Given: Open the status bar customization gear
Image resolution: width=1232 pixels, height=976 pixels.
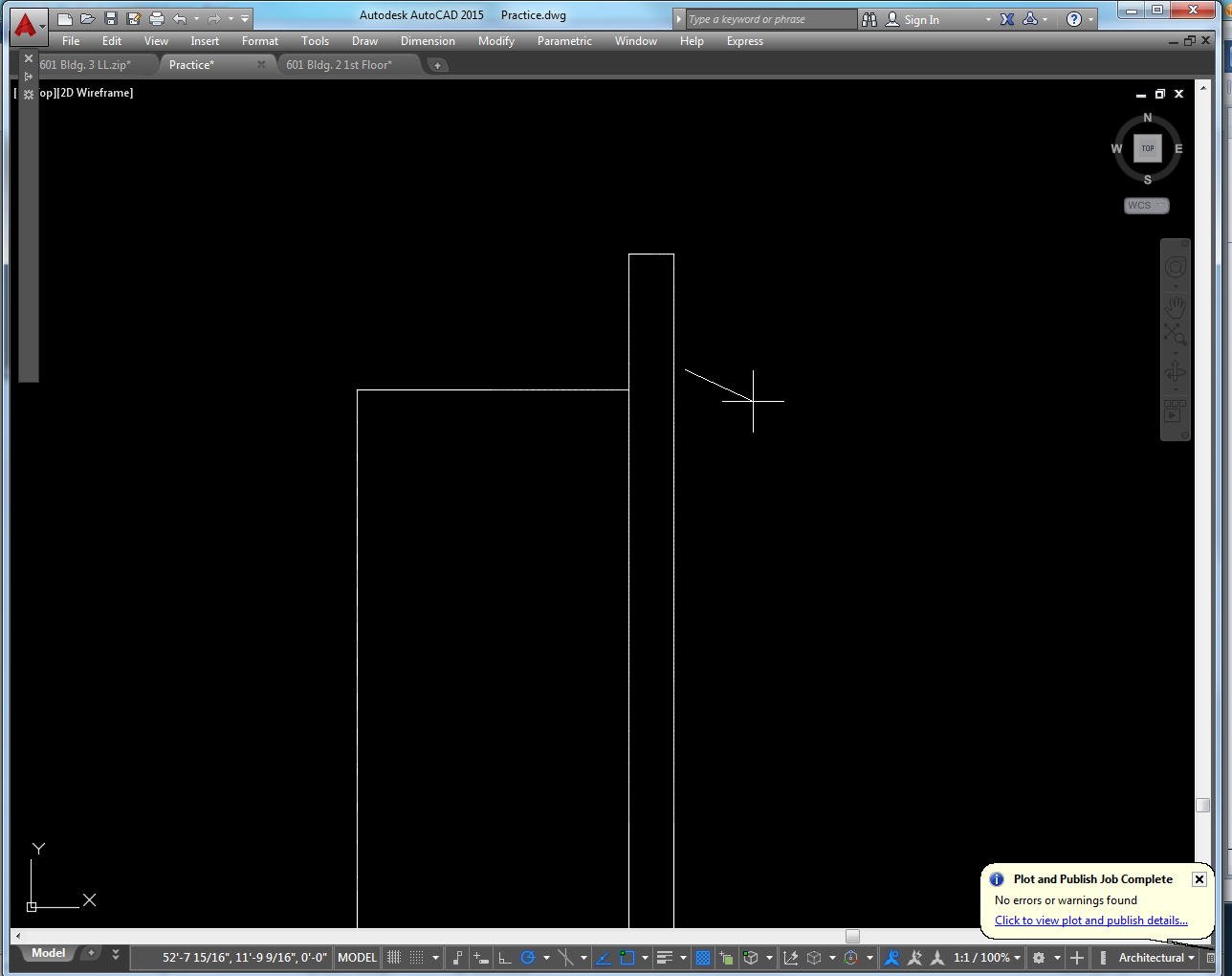Looking at the screenshot, I should (1040, 957).
